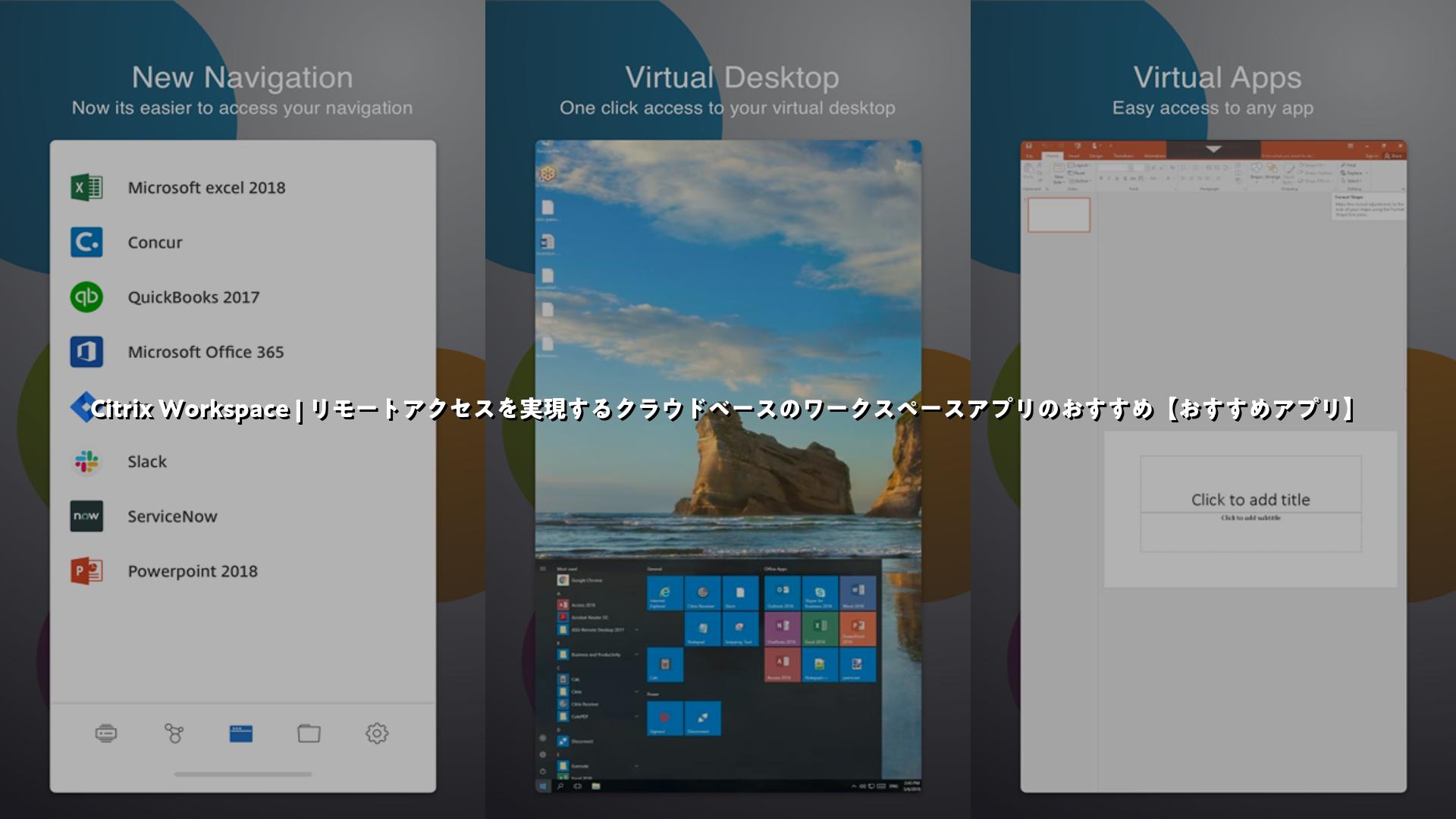Expand the Evernote folder chevron

636,766
